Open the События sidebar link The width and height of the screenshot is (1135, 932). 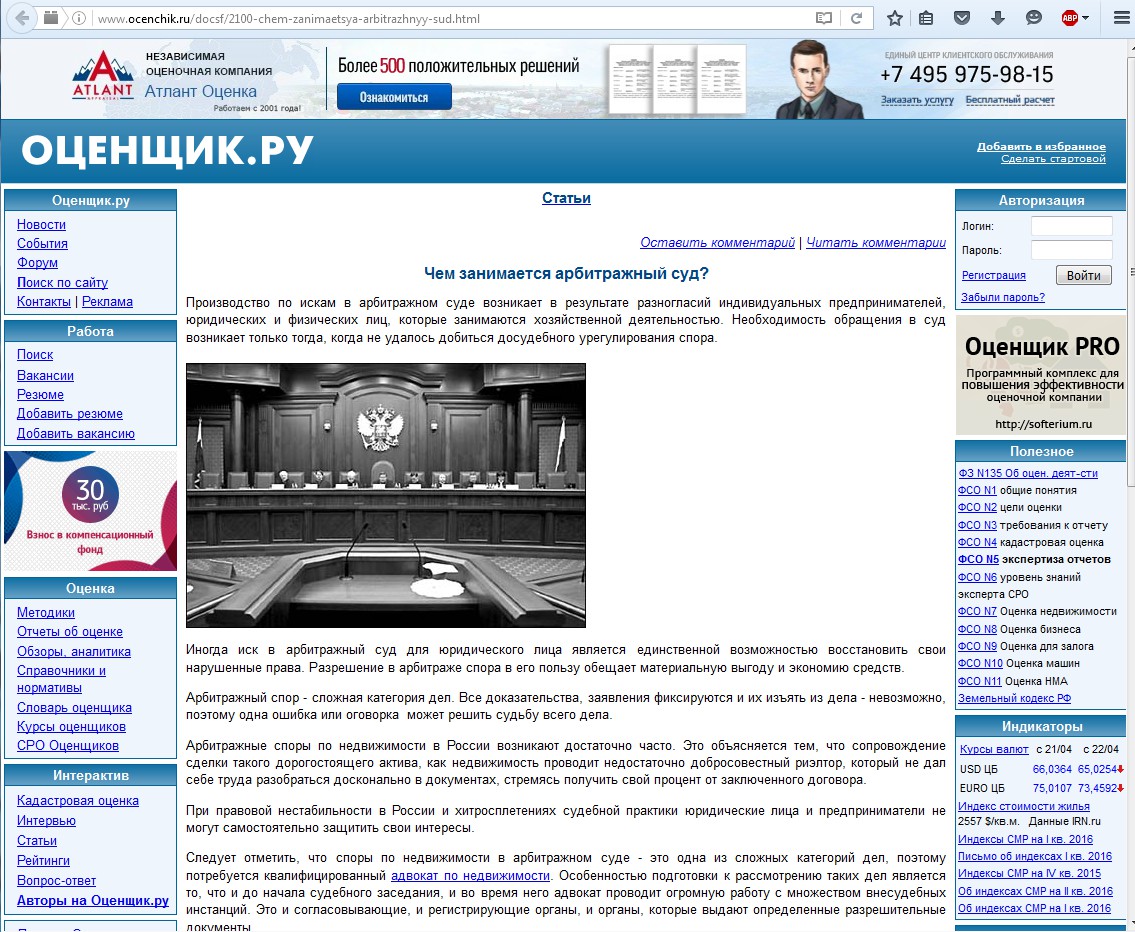[42, 243]
